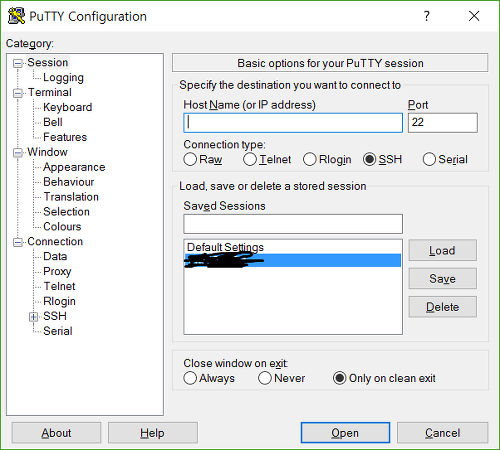
Task: Click the Help button
Action: click(x=153, y=433)
